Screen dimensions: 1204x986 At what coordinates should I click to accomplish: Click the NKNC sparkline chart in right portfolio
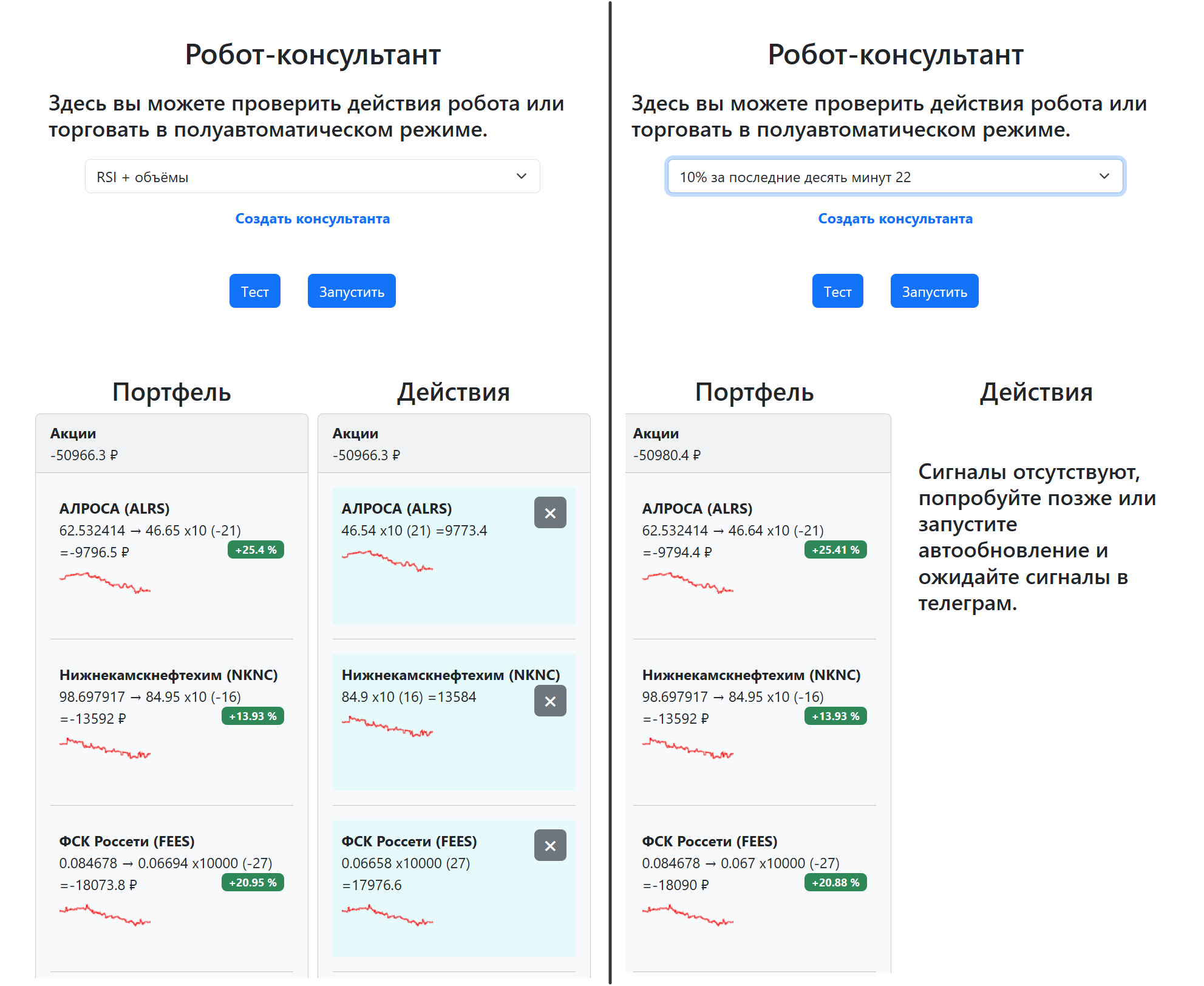pyautogui.click(x=688, y=749)
